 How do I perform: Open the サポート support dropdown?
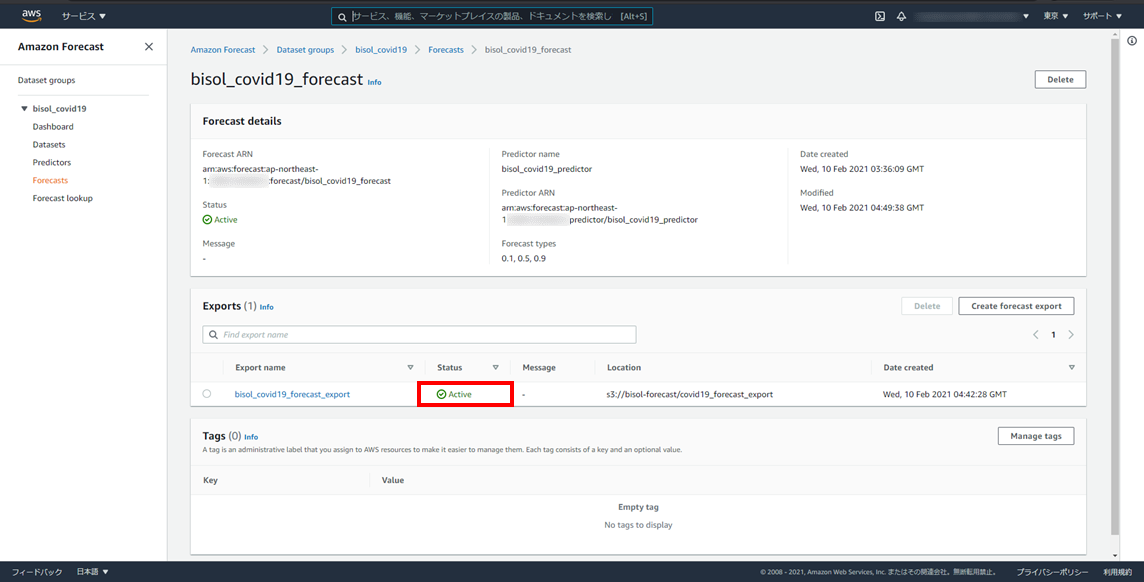1102,16
